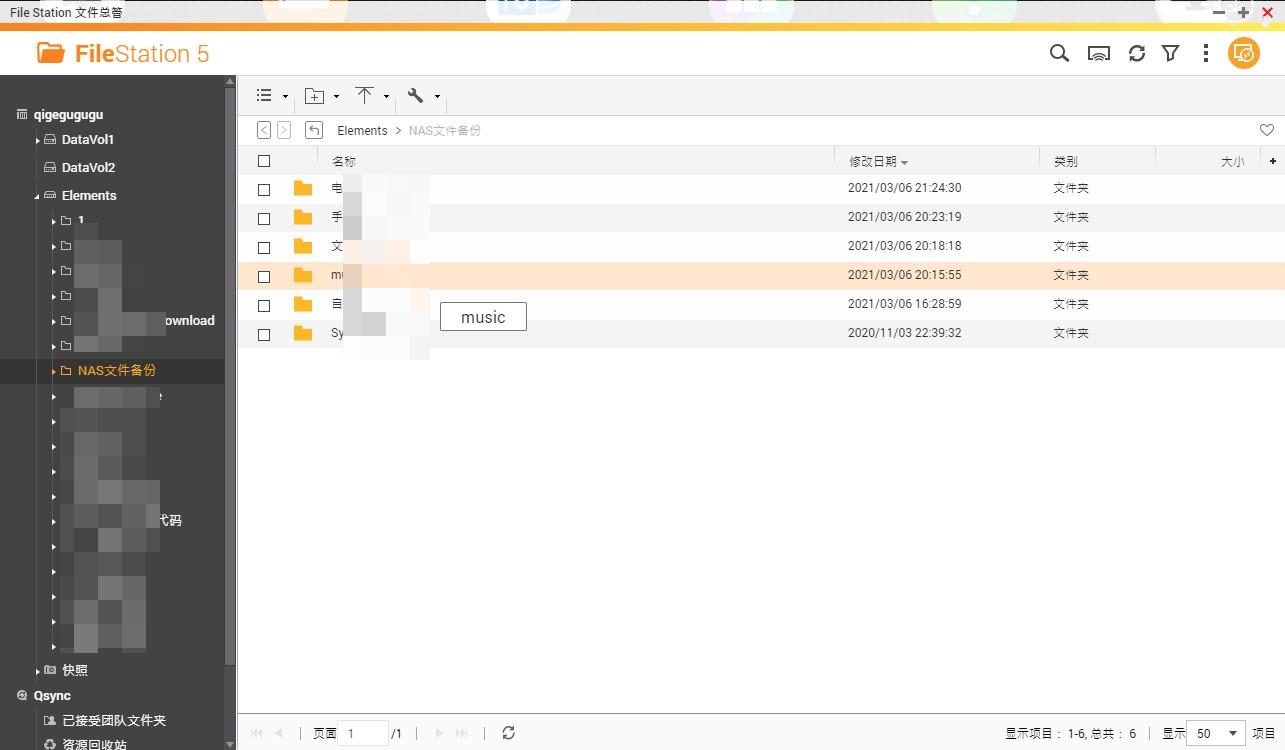The width and height of the screenshot is (1285, 750).
Task: Open the background tasks orange icon
Action: [x=1243, y=53]
